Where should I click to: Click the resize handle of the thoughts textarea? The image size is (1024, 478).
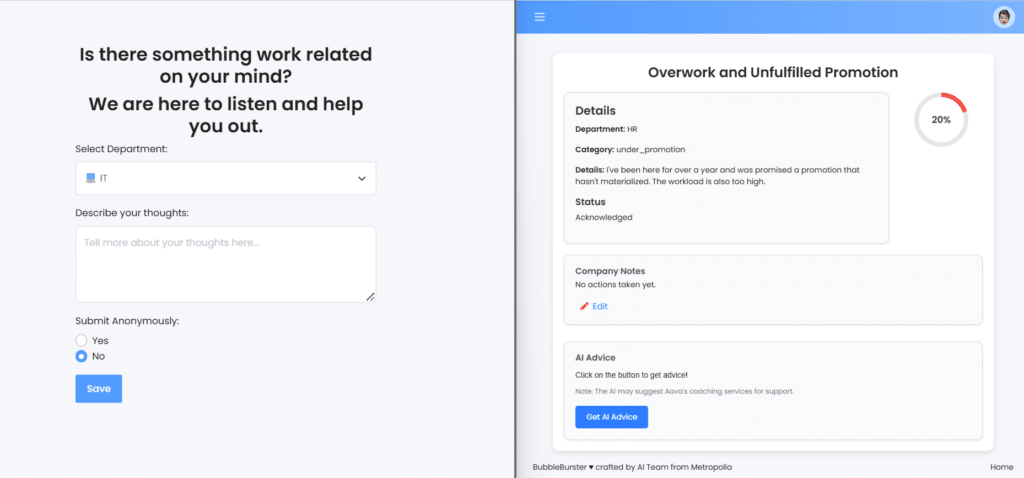[370, 296]
